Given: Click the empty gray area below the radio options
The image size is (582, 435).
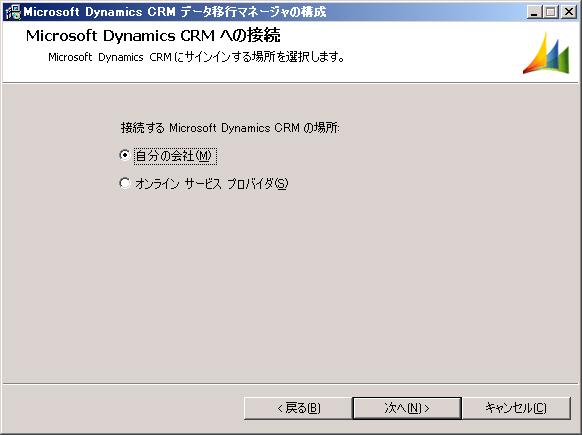Looking at the screenshot, I should point(290,286).
